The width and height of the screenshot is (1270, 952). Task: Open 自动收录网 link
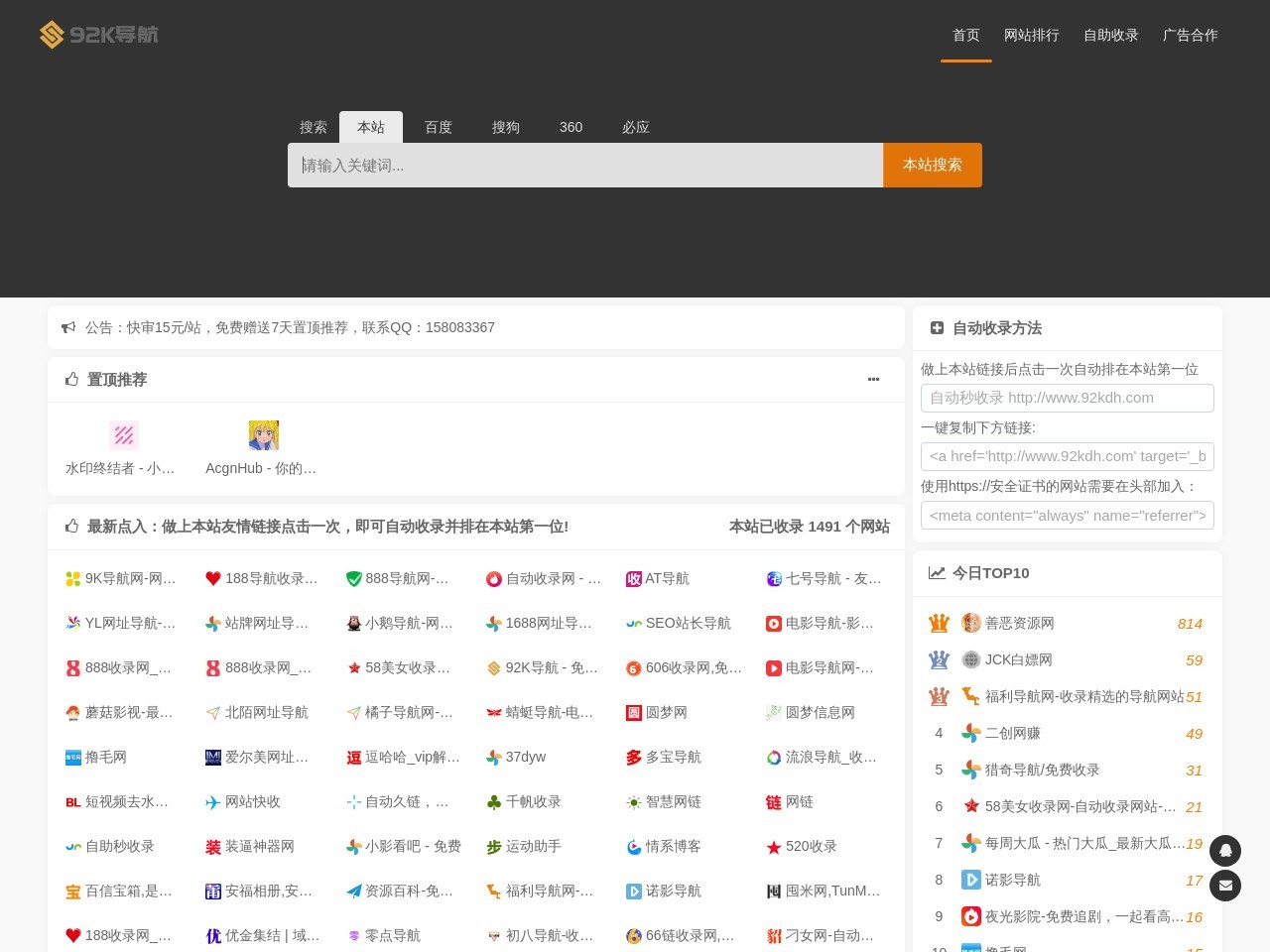click(544, 578)
